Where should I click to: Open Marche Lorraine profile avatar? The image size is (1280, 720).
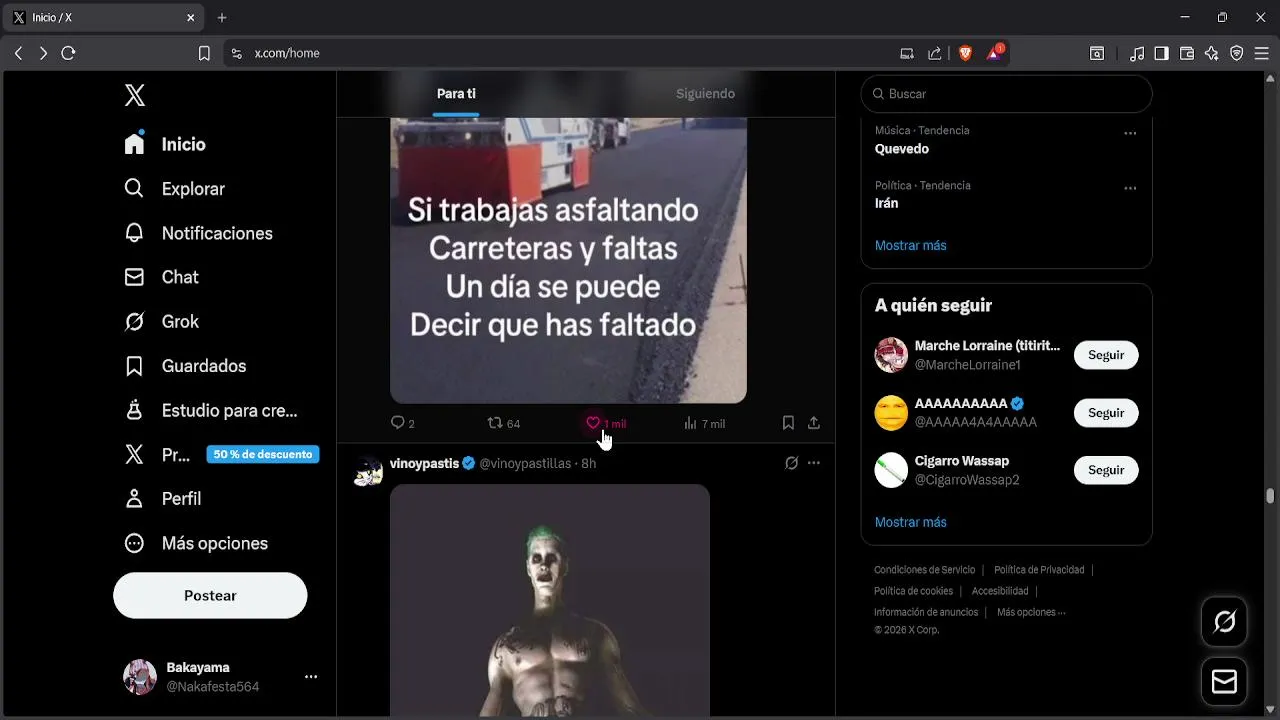[891, 355]
